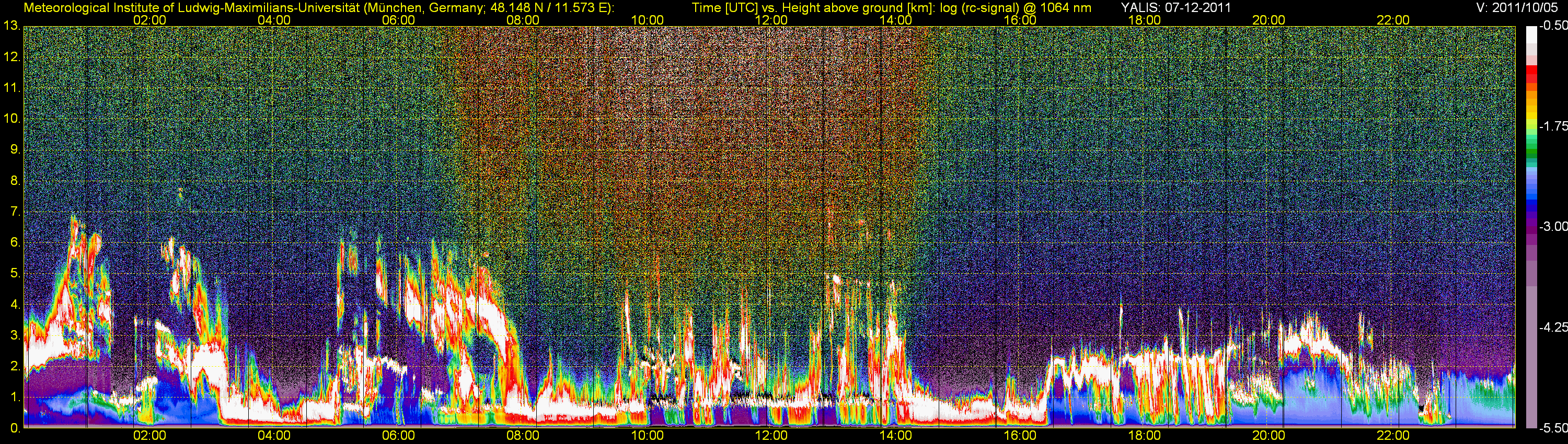Click the '10.' height axis label
The width and height of the screenshot is (1568, 444).
click(x=12, y=119)
